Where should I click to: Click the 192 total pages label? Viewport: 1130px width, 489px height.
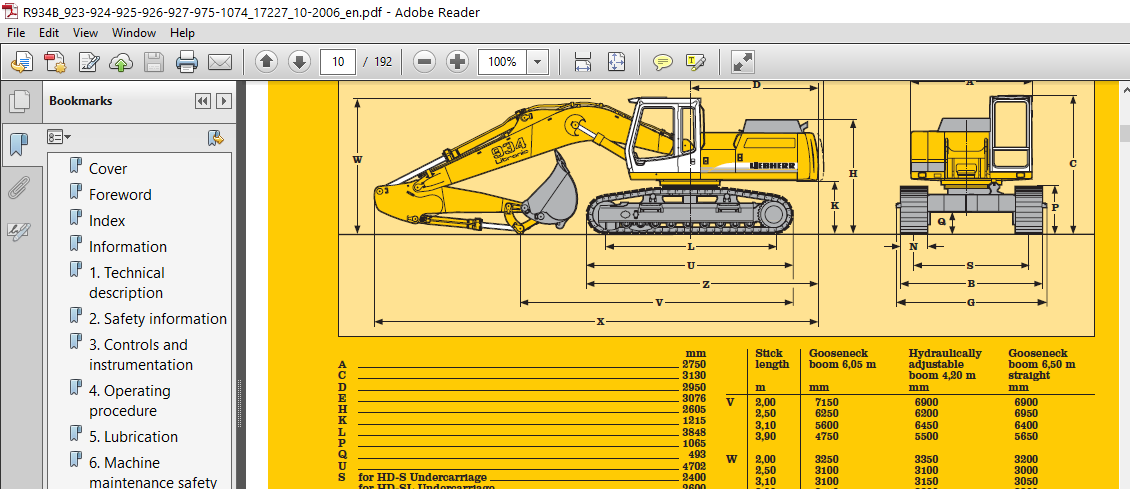tap(383, 62)
